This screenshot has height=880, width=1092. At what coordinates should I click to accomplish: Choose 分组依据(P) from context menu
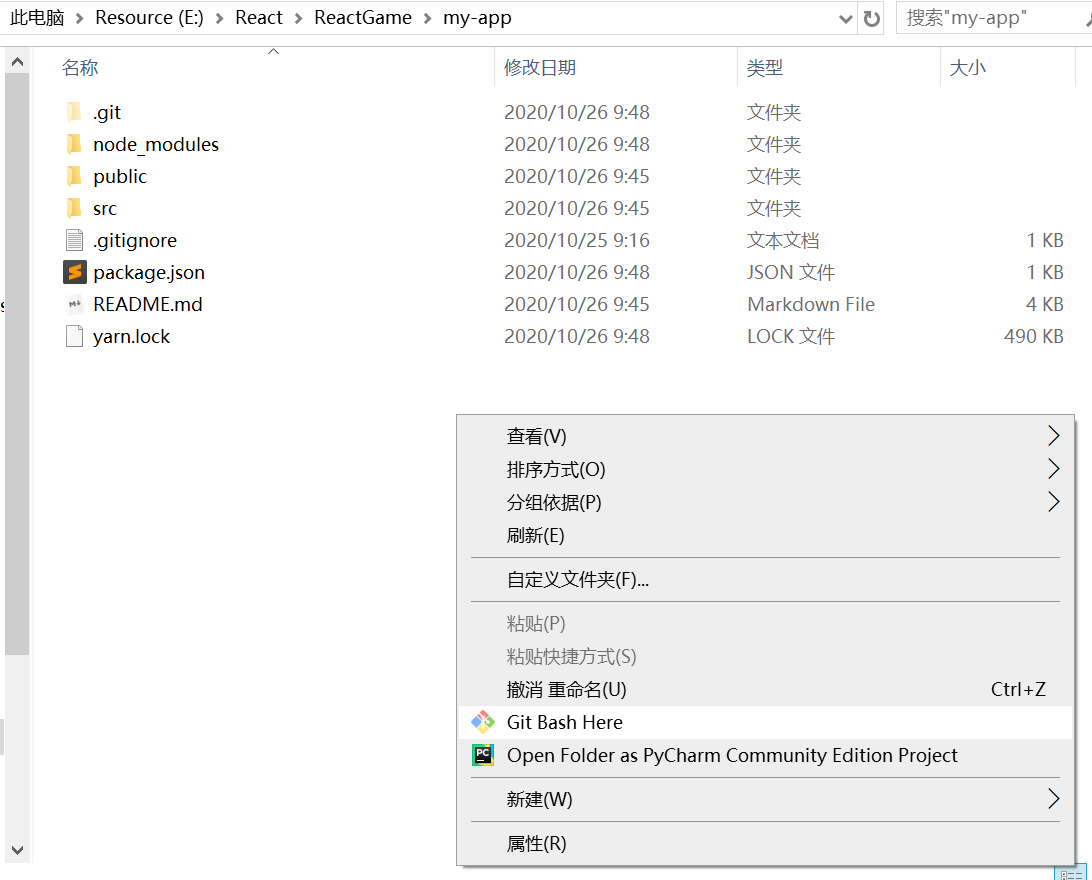point(765,502)
